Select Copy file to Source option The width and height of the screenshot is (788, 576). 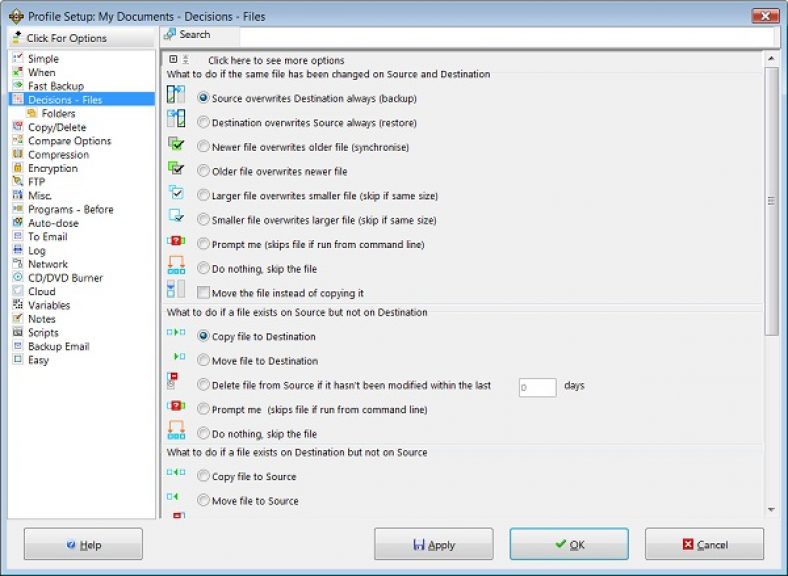[203, 476]
